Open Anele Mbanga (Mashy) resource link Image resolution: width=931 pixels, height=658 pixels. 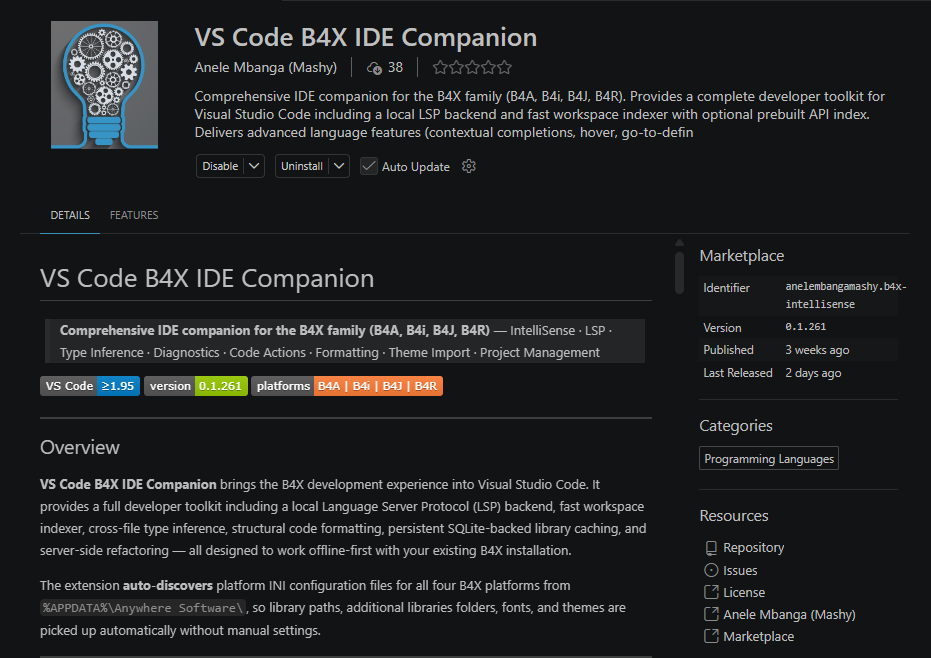pyautogui.click(x=789, y=615)
